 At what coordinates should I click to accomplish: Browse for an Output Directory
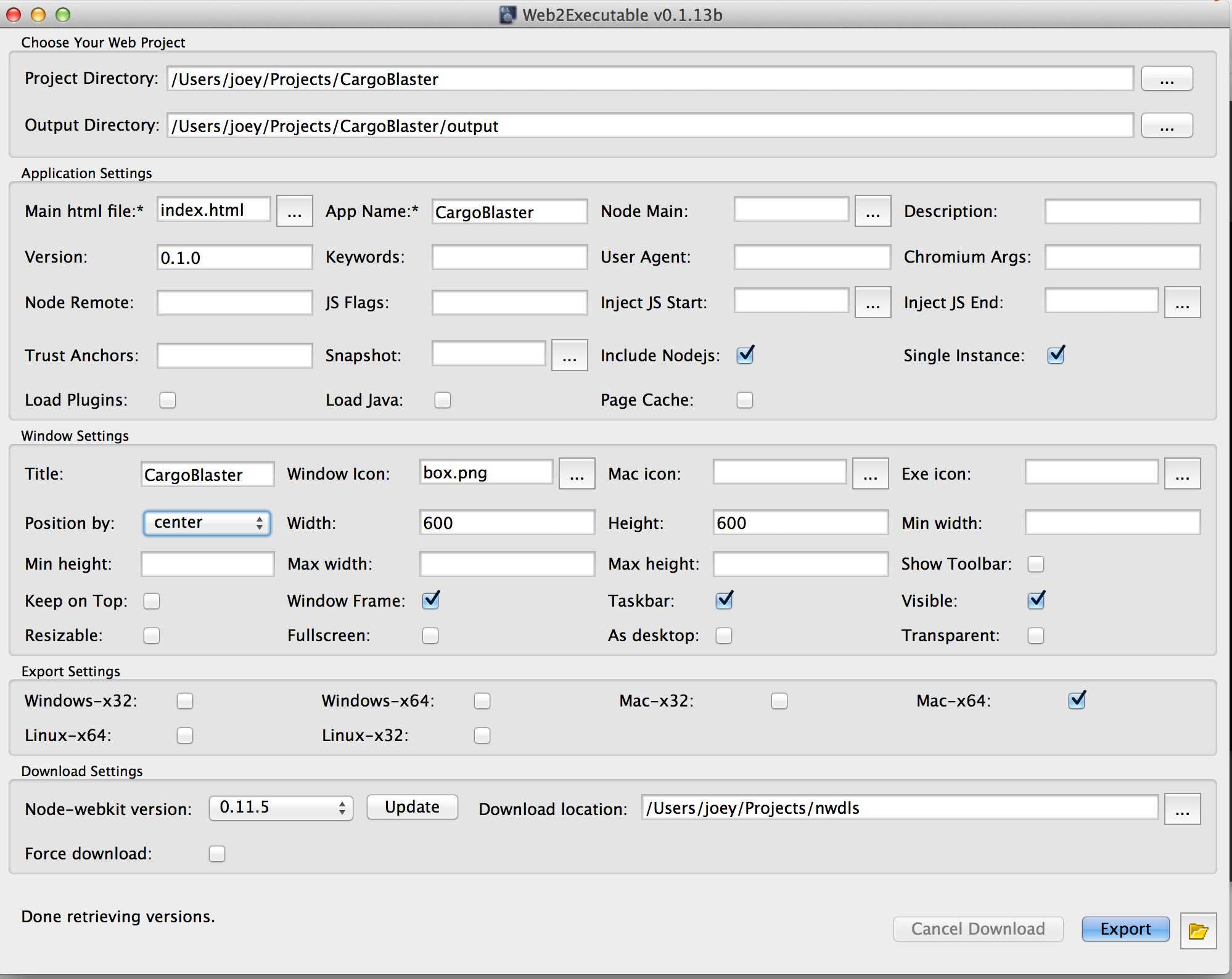click(x=1166, y=125)
